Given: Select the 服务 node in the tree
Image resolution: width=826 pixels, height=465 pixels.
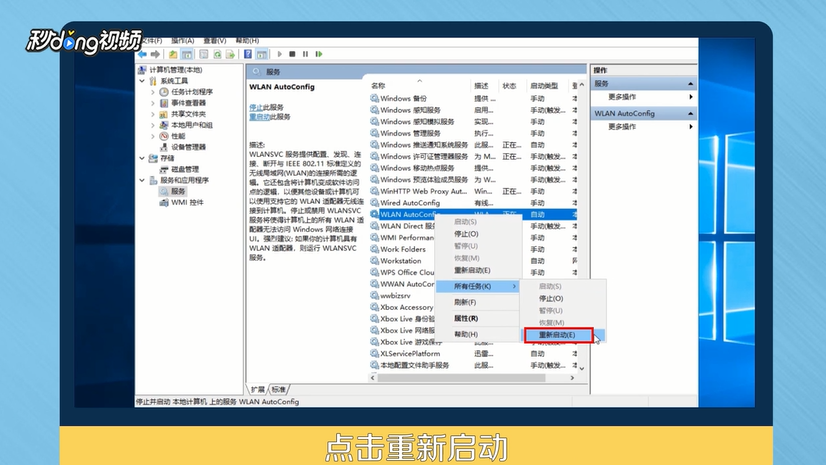Looking at the screenshot, I should 178,191.
